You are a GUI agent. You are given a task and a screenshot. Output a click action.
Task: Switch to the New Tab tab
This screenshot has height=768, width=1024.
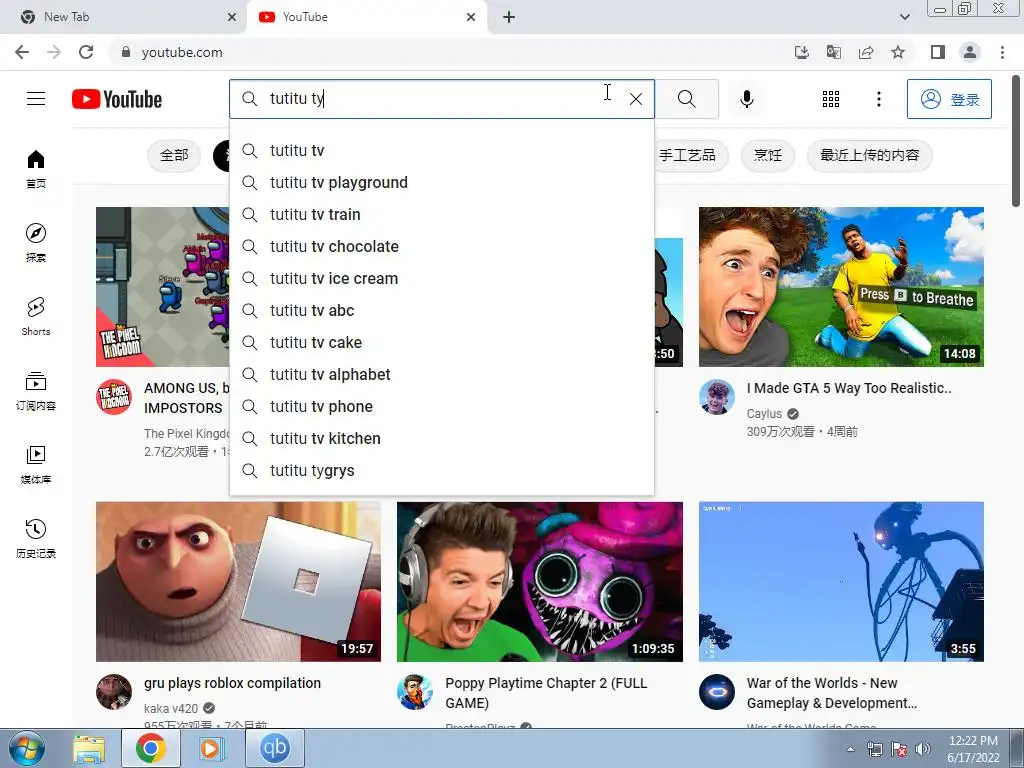pyautogui.click(x=124, y=17)
